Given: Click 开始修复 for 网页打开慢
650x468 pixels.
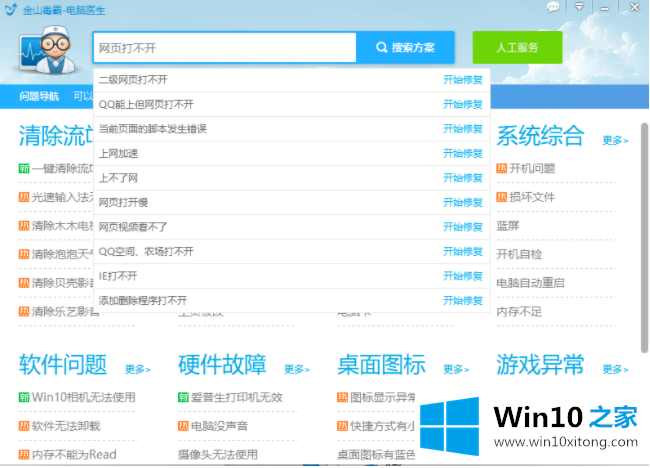Looking at the screenshot, I should pyautogui.click(x=463, y=202).
